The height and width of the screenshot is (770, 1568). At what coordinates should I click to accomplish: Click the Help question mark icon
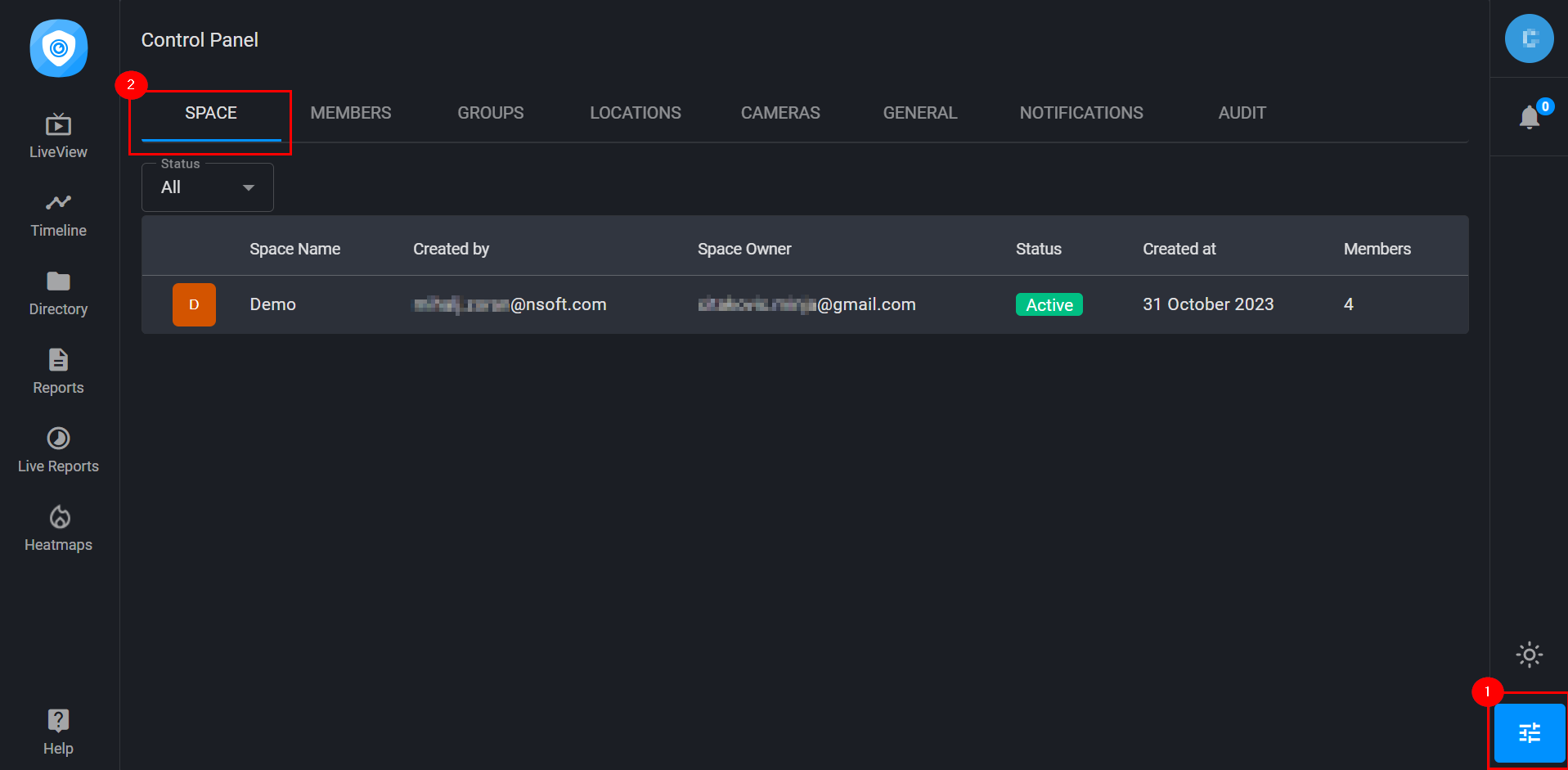(58, 721)
